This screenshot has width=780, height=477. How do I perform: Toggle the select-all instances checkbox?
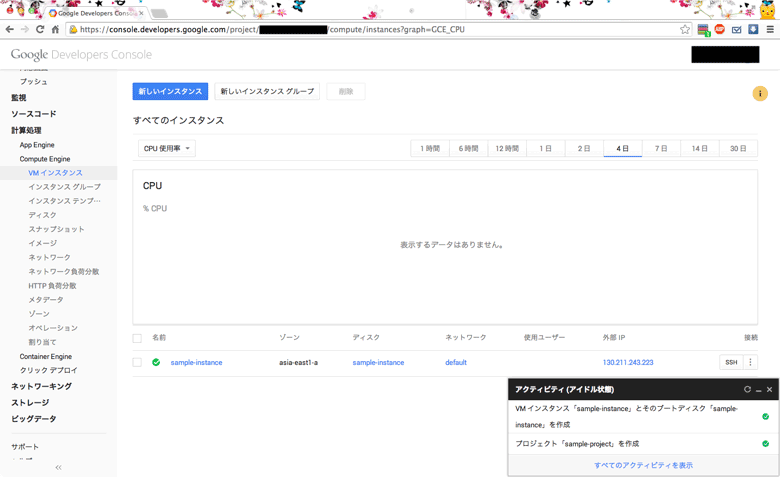pyautogui.click(x=137, y=338)
